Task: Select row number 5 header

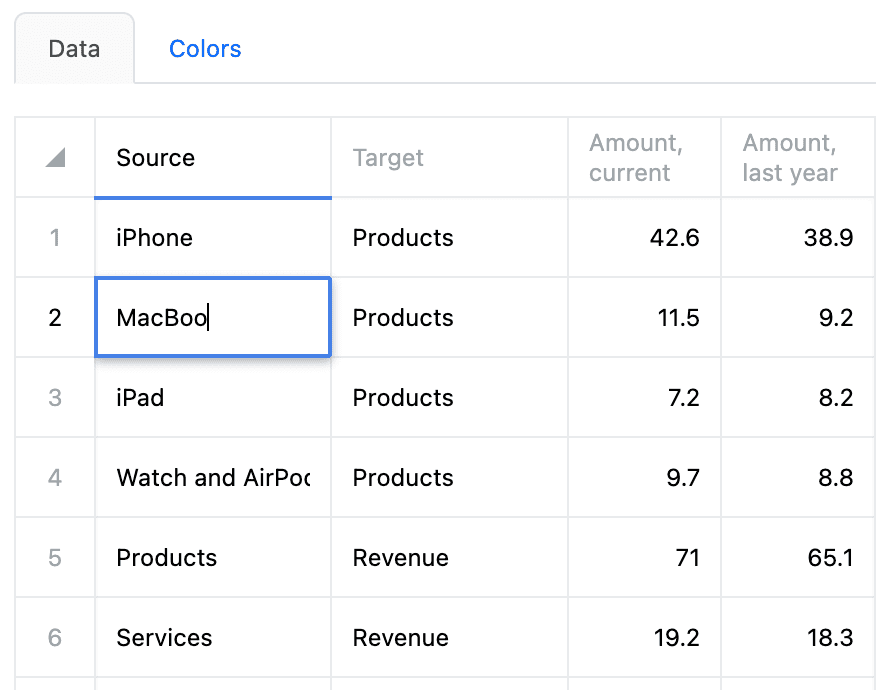Action: pos(55,558)
